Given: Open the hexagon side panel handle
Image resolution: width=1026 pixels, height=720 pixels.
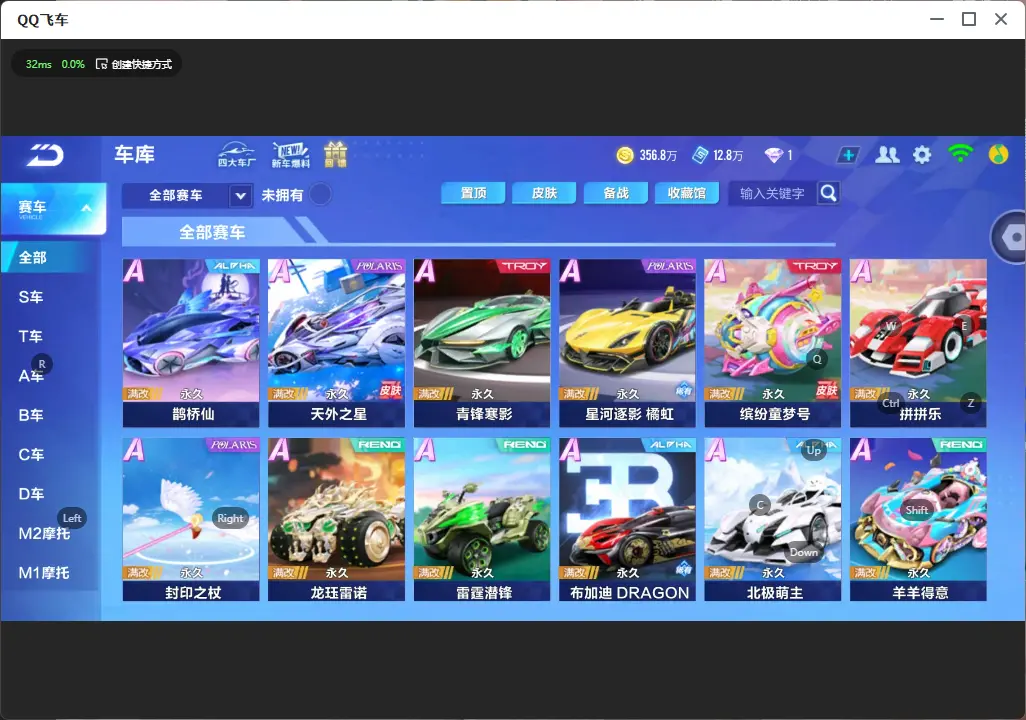Looking at the screenshot, I should [1010, 238].
